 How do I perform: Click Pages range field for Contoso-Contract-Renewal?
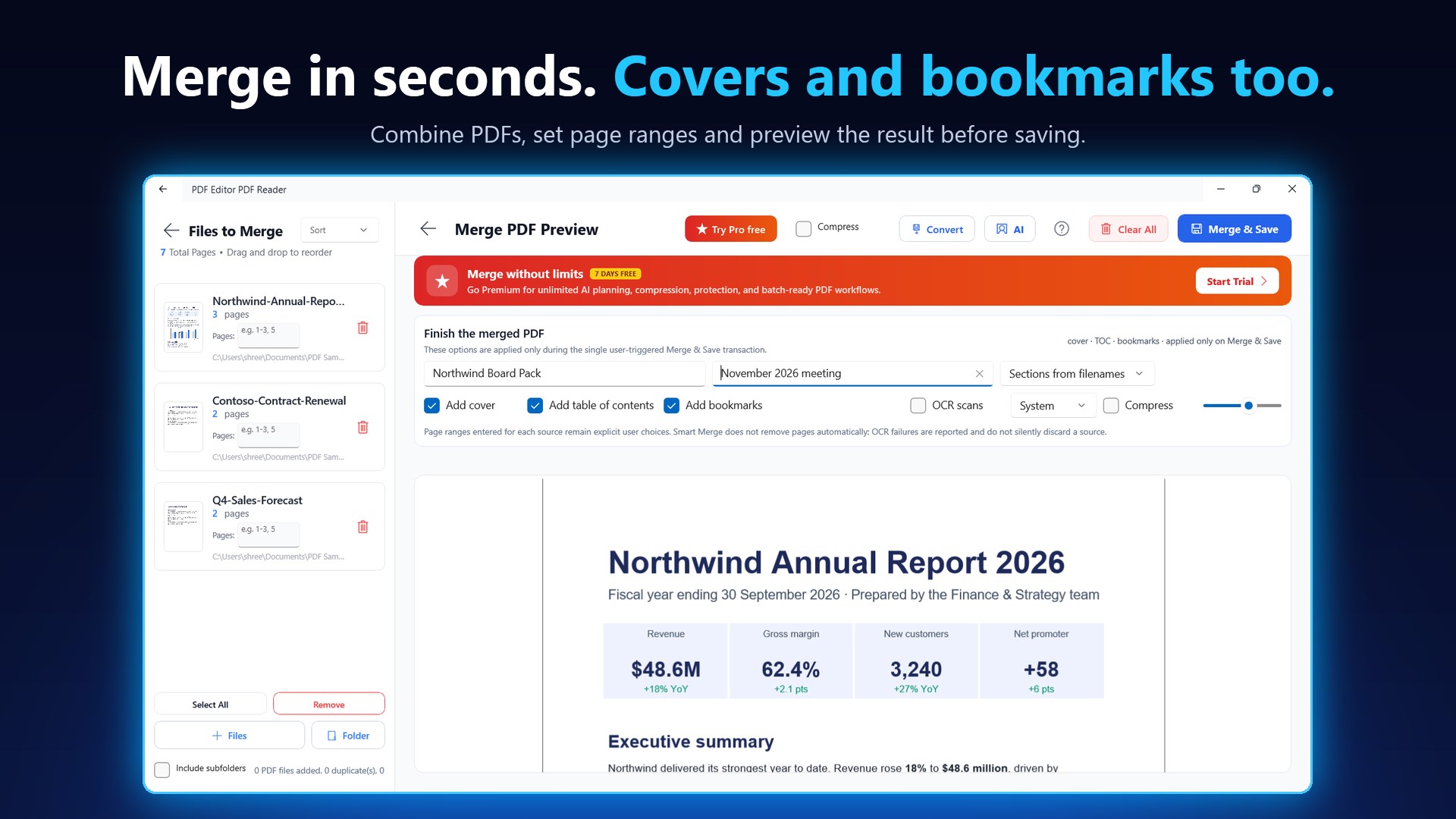268,435
